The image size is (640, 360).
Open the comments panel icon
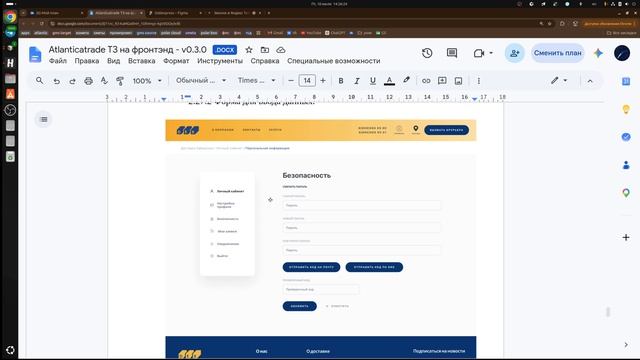452,53
